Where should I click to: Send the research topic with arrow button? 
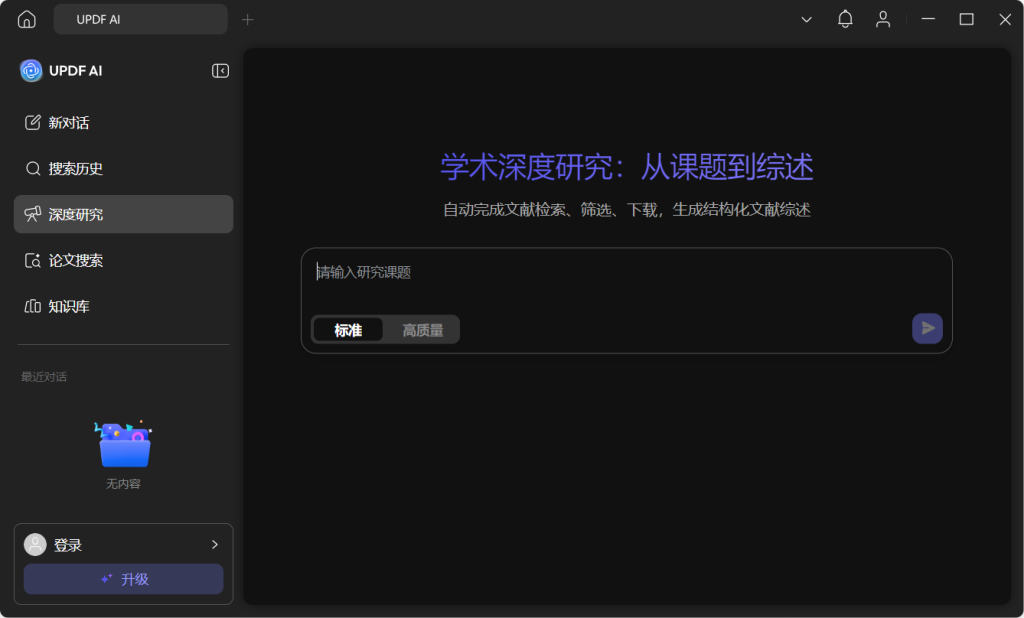927,328
